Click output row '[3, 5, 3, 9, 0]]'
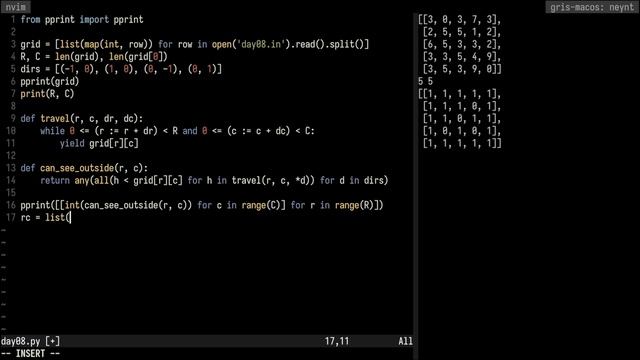Screen dimensions: 640x360 point(462,69)
